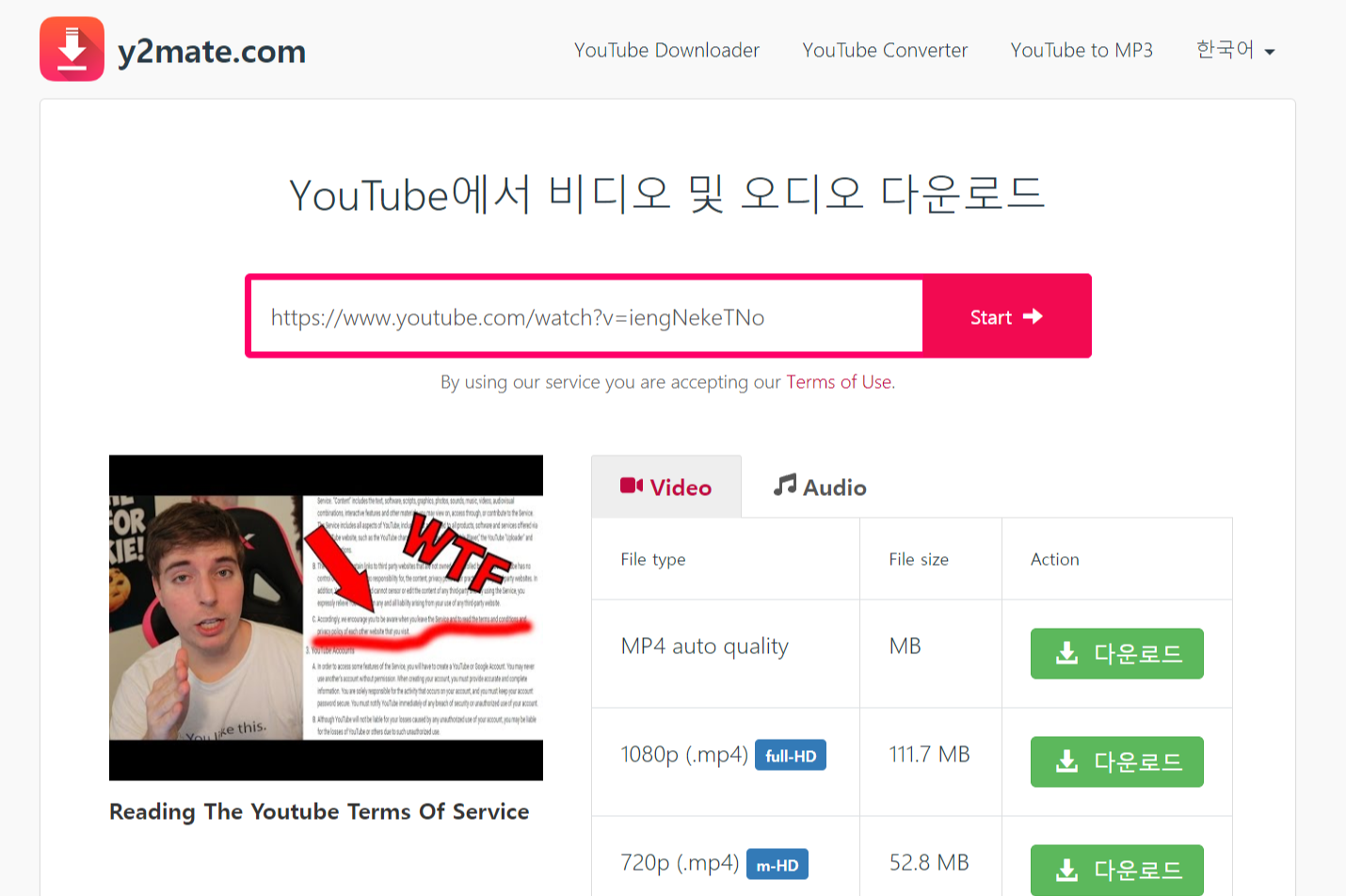
Task: Download the MP4 auto quality file
Action: click(1117, 653)
